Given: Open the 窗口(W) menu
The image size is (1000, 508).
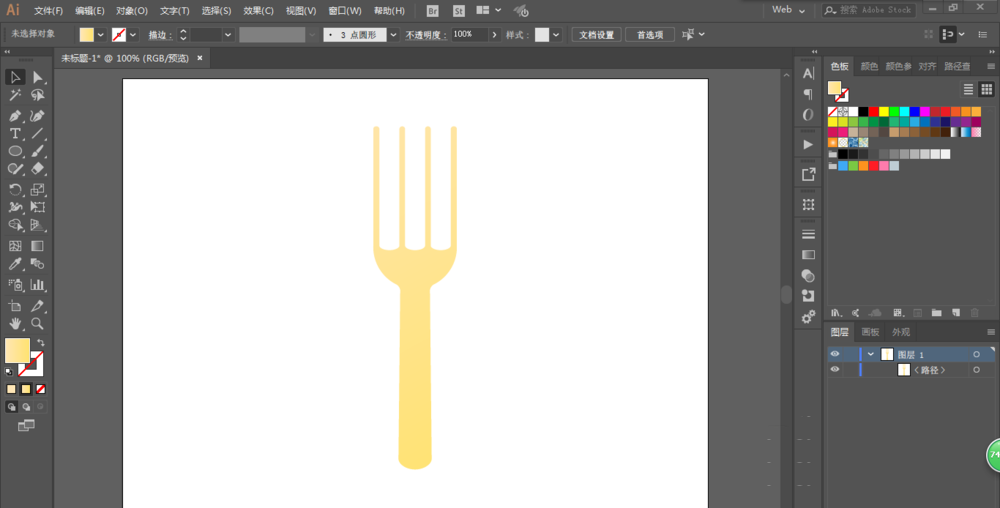Looking at the screenshot, I should click(x=345, y=11).
